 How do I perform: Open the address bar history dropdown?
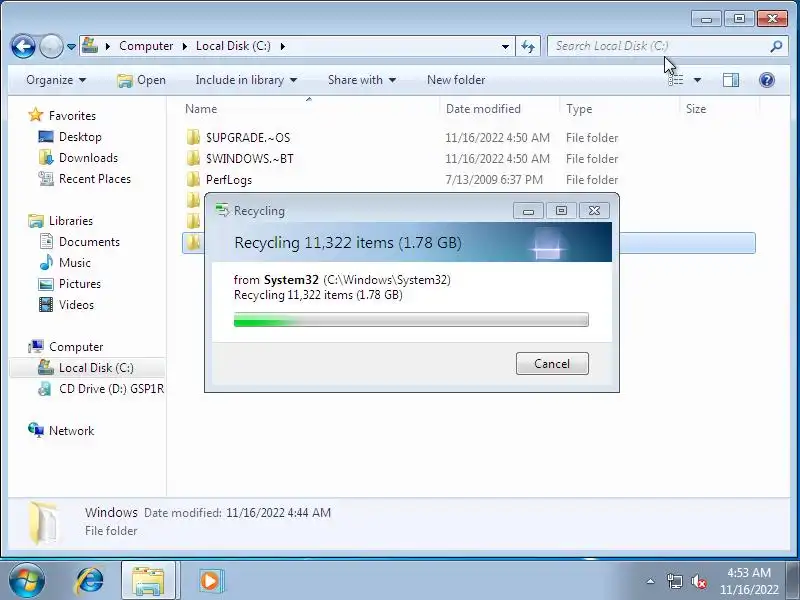click(505, 46)
